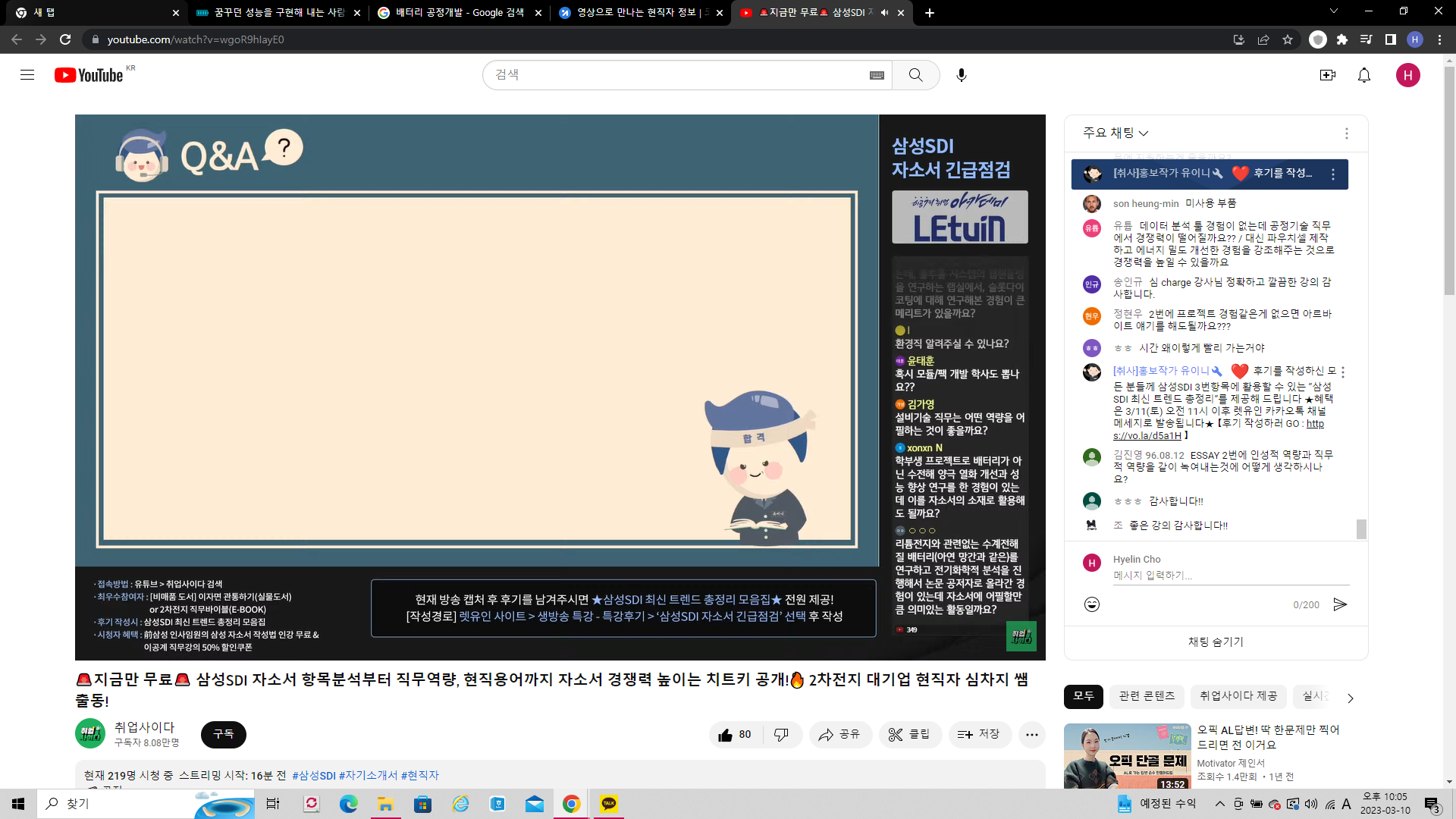Open the #삼성SDI hashtag
The width and height of the screenshot is (1456, 819).
(x=313, y=776)
